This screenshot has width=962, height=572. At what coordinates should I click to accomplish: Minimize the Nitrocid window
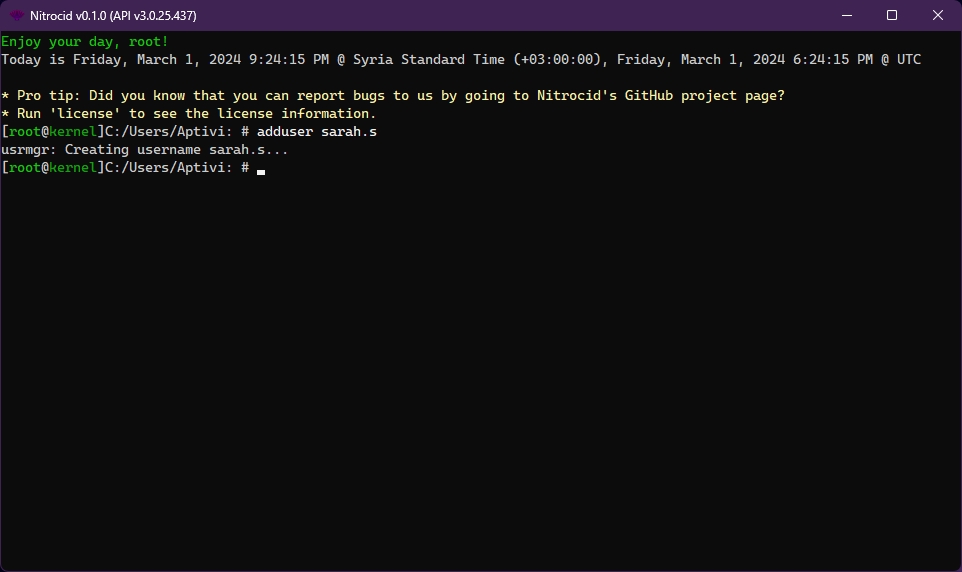pos(847,15)
